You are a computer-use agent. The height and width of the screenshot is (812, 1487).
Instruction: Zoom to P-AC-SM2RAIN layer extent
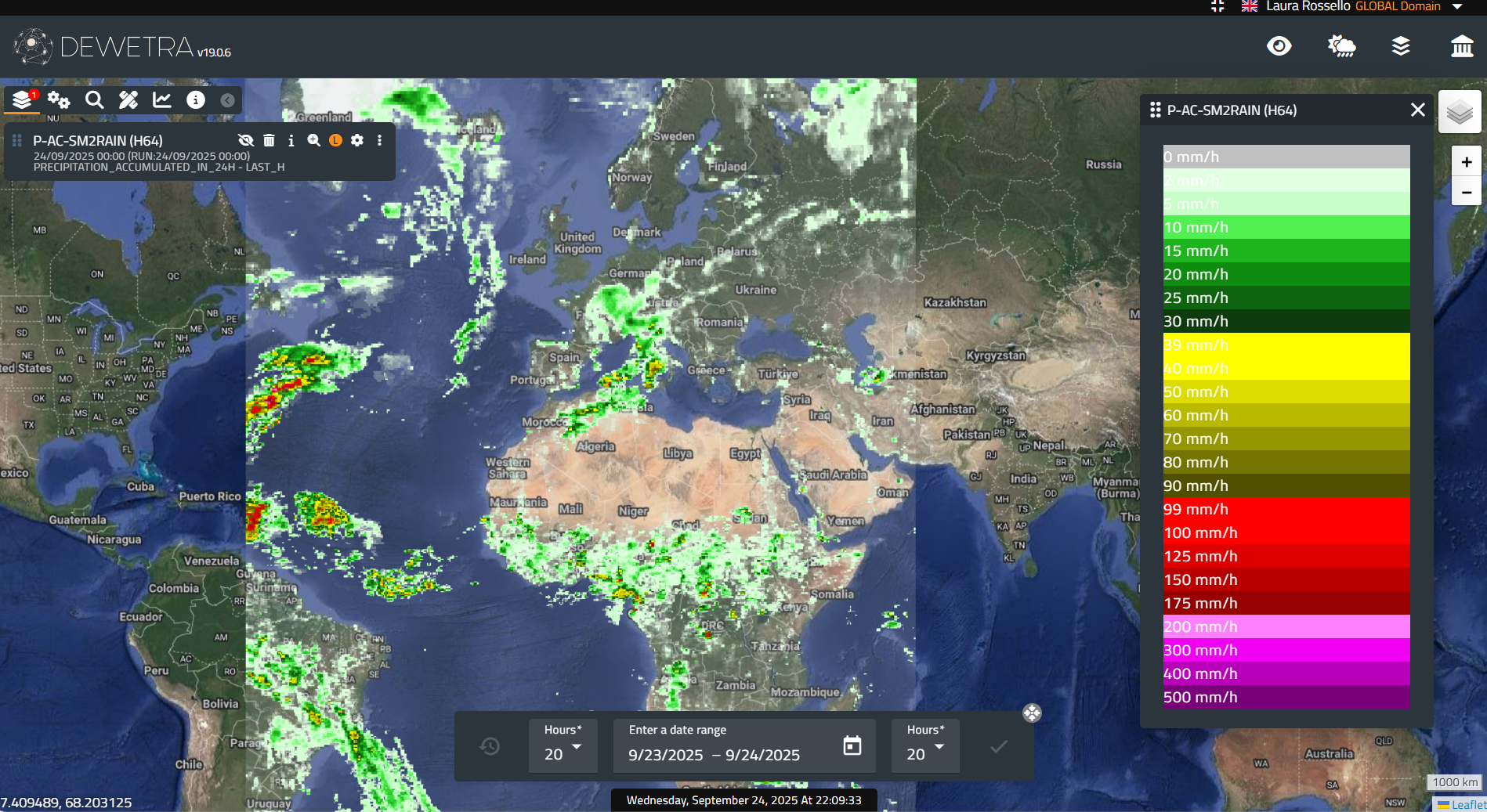313,140
